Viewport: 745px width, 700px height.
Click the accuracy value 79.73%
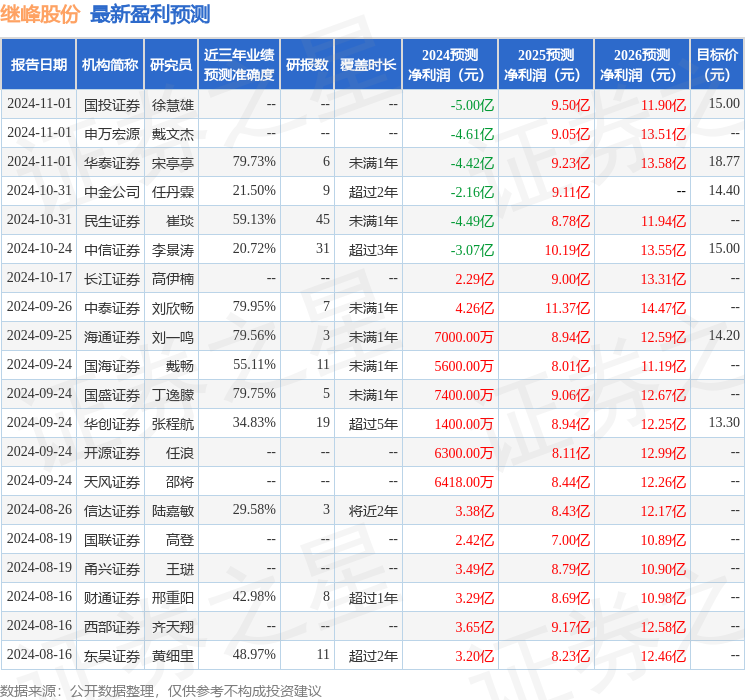pos(254,162)
